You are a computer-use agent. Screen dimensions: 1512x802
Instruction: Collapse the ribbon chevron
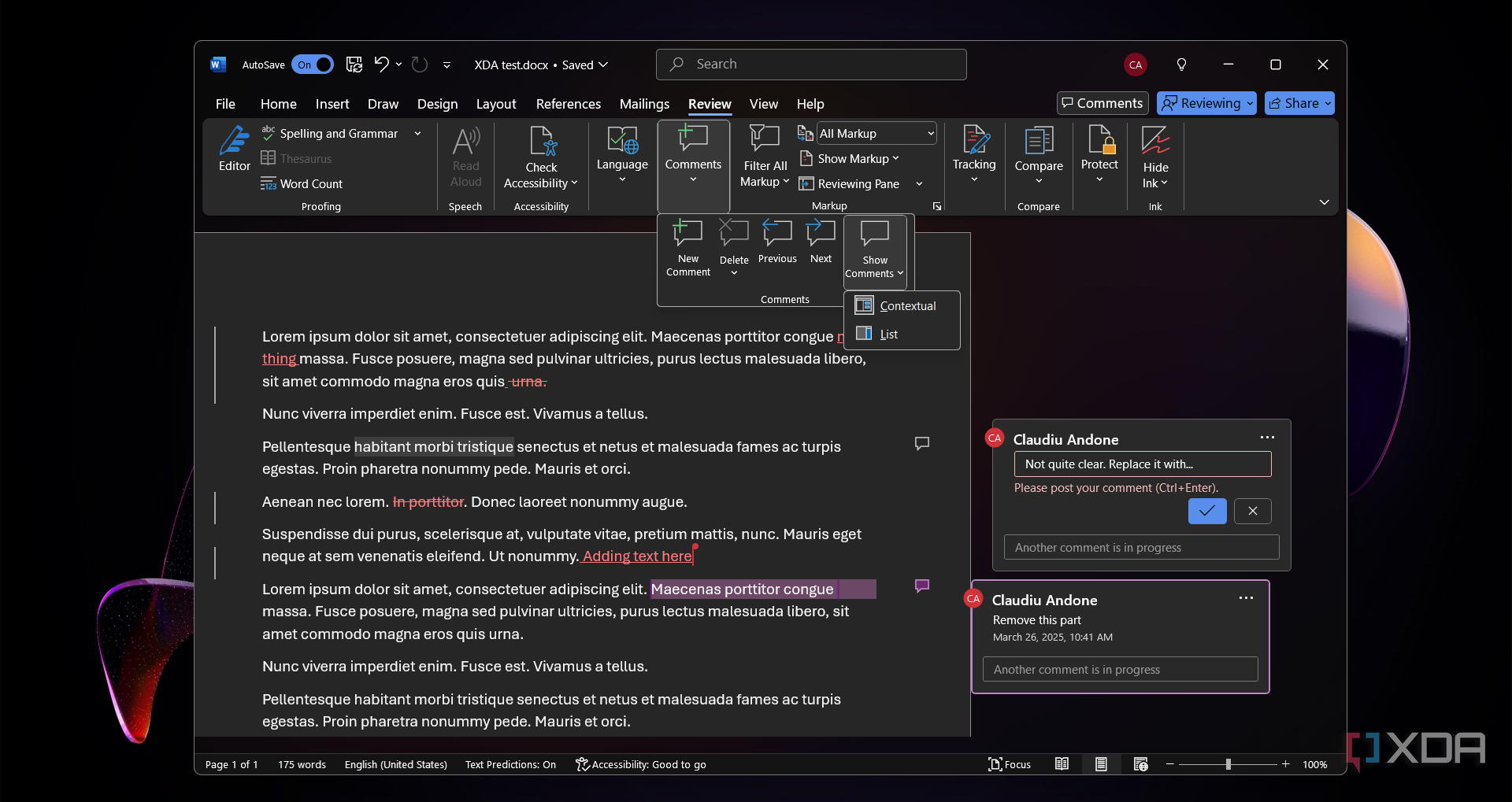[1325, 202]
